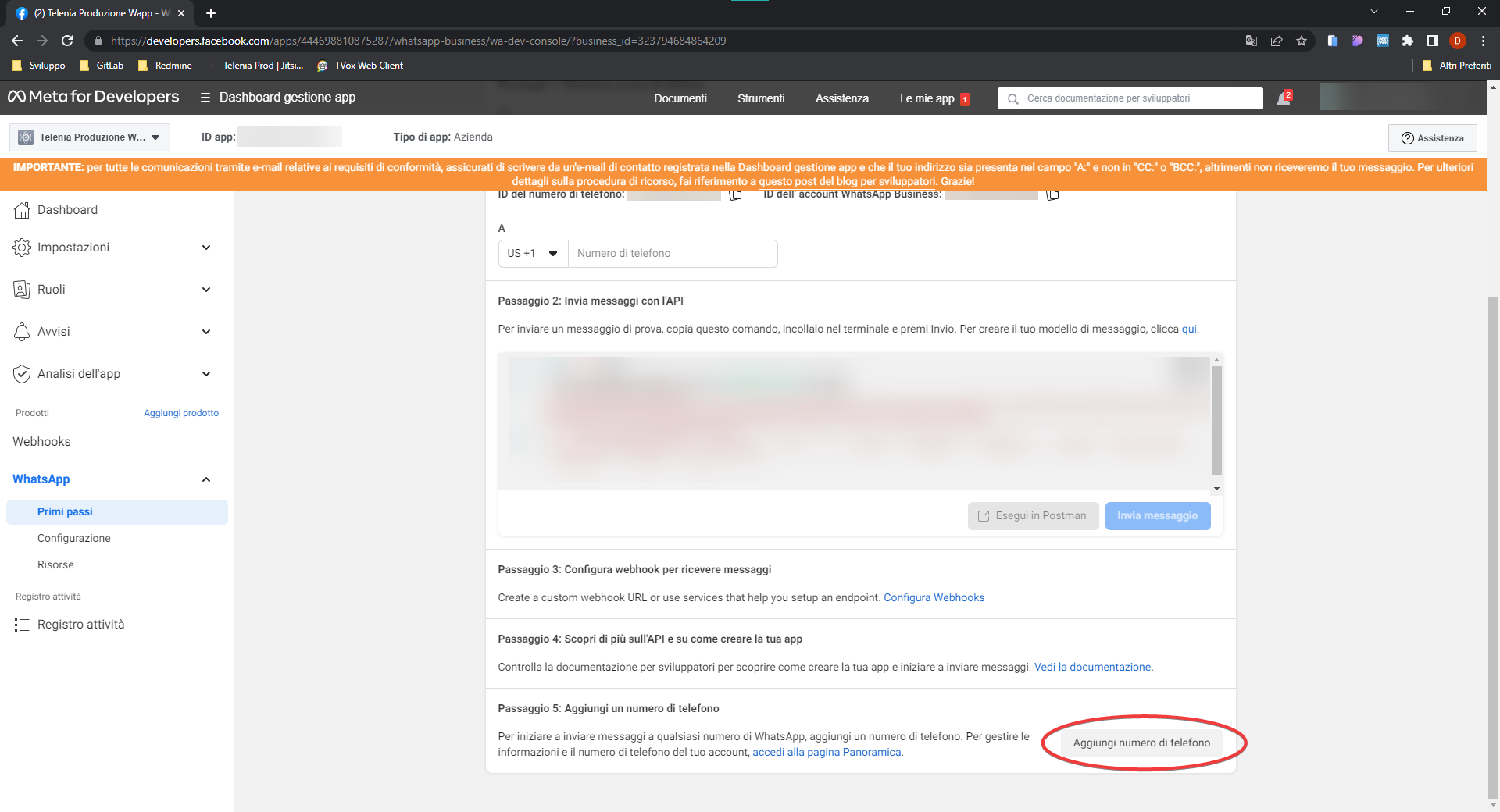1500x812 pixels.
Task: Focus the Cerca documentazione search field
Action: pos(1130,98)
